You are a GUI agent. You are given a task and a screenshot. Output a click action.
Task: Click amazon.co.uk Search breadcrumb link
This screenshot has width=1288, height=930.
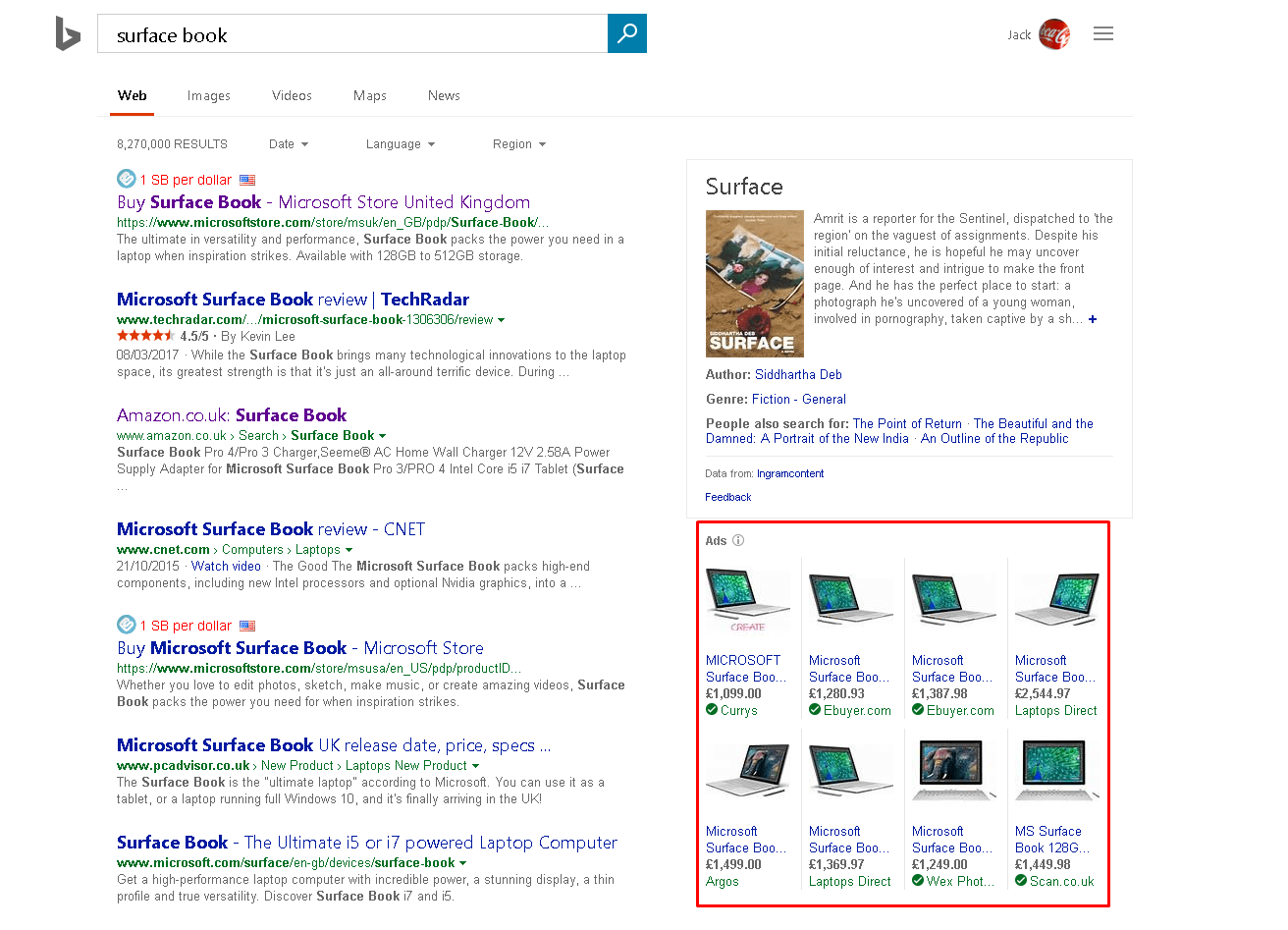[258, 436]
